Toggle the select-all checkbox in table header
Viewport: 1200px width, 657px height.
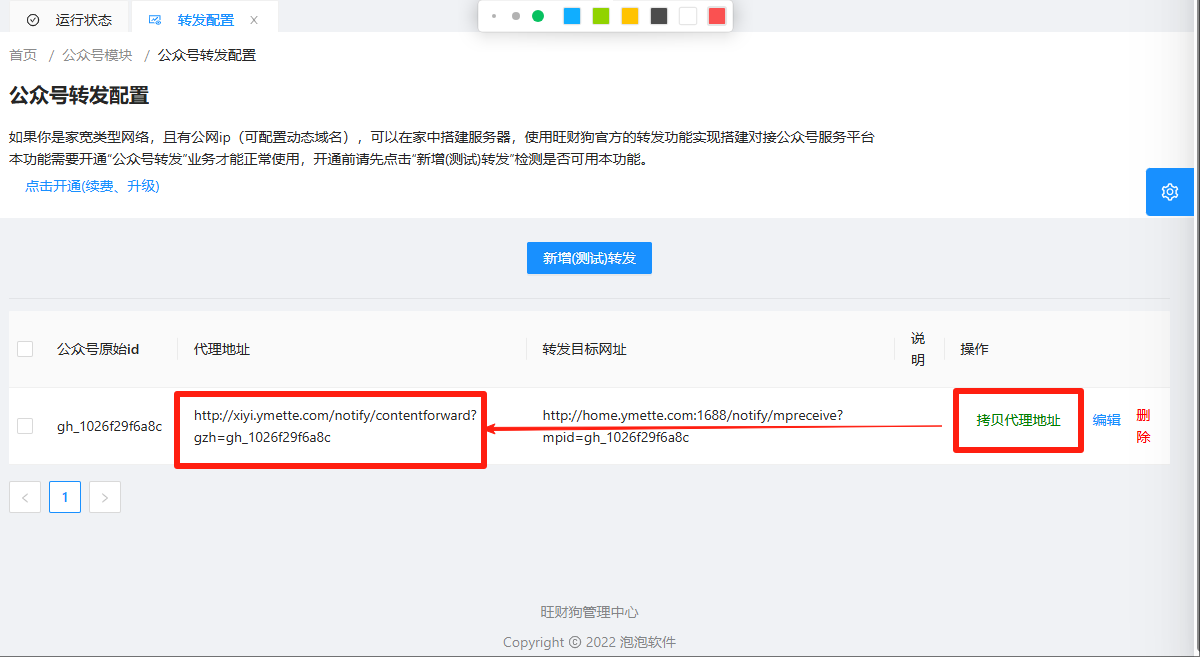point(25,349)
